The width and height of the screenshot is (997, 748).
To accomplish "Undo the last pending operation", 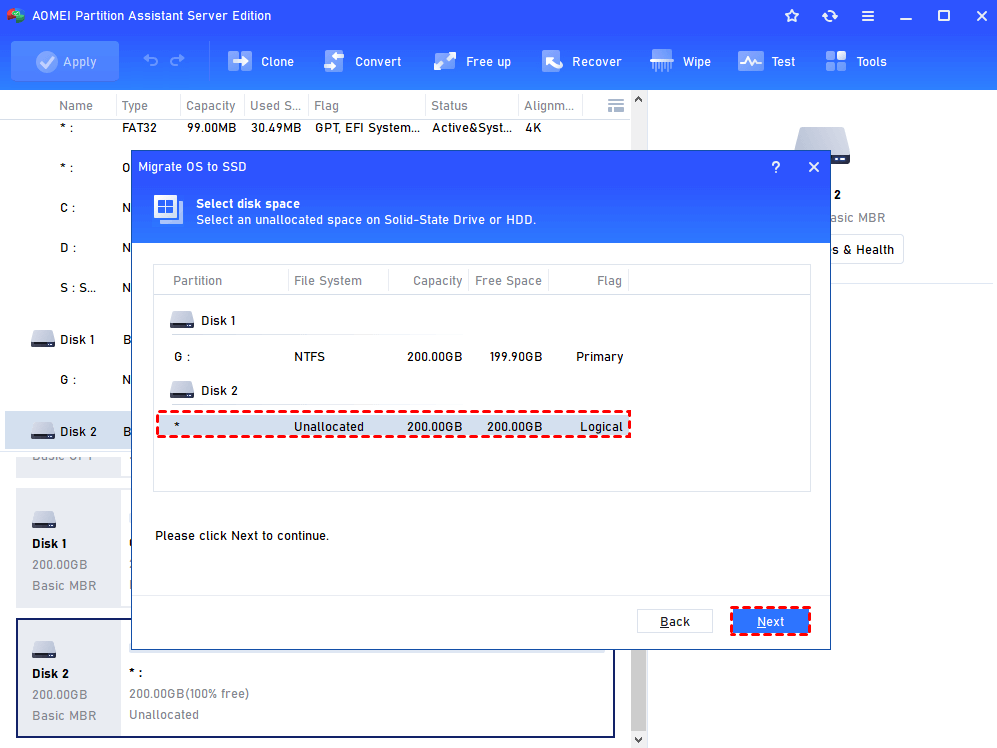I will tap(151, 60).
